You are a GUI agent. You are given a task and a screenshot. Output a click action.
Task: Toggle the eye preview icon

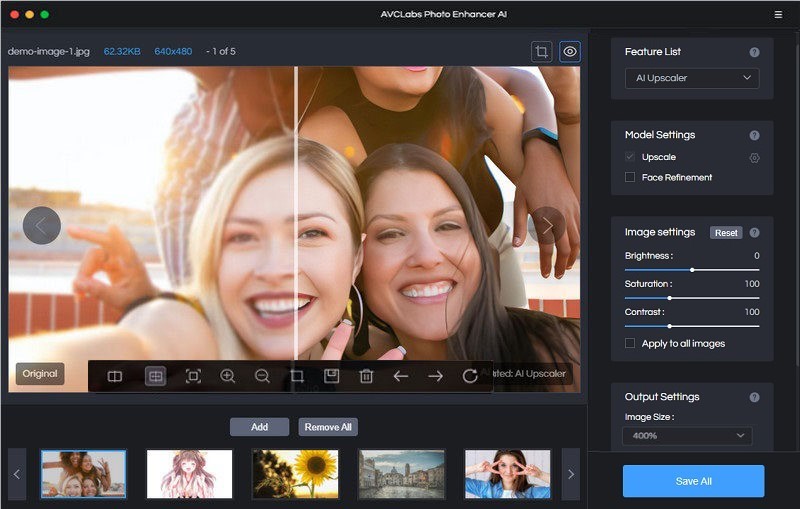[x=570, y=52]
